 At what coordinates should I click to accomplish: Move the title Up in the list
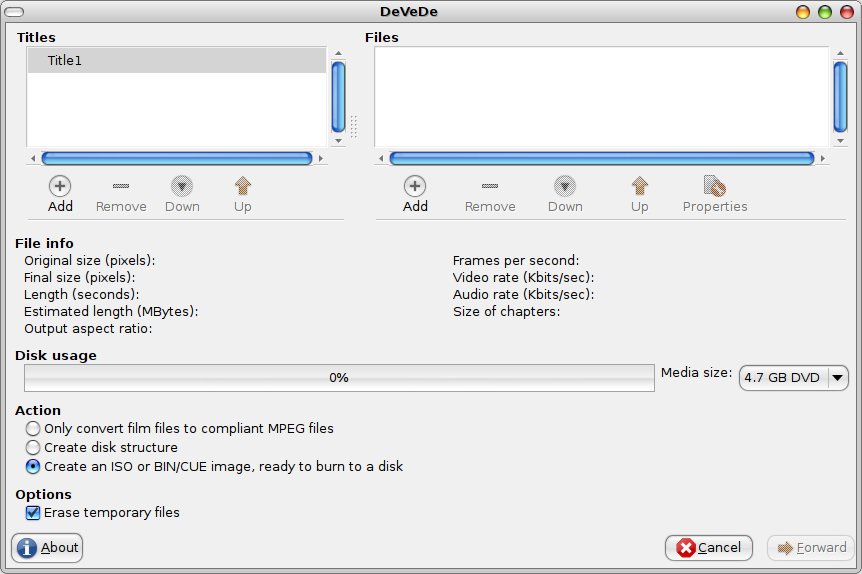[242, 195]
